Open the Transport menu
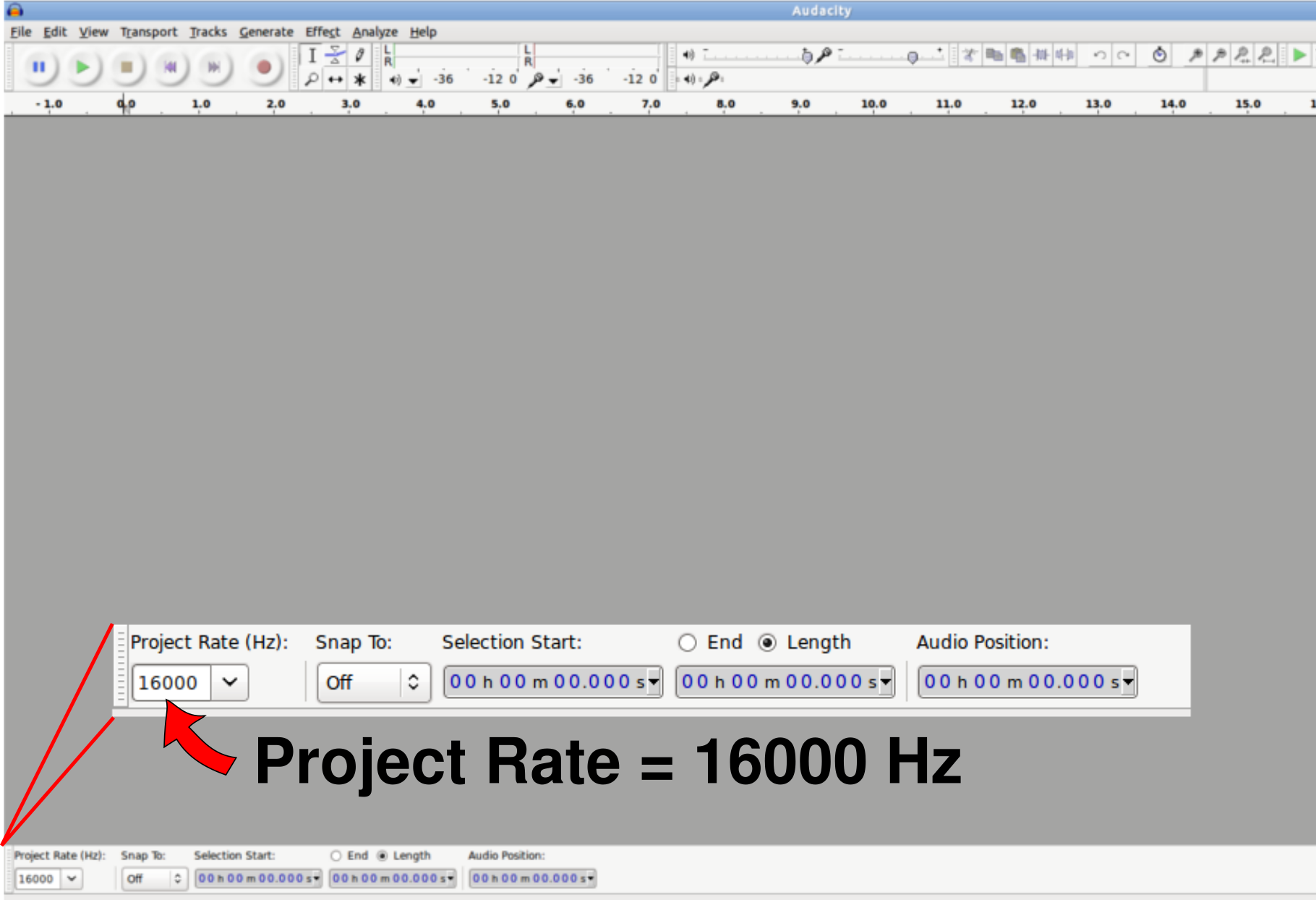The height and width of the screenshot is (900, 1316). click(148, 32)
